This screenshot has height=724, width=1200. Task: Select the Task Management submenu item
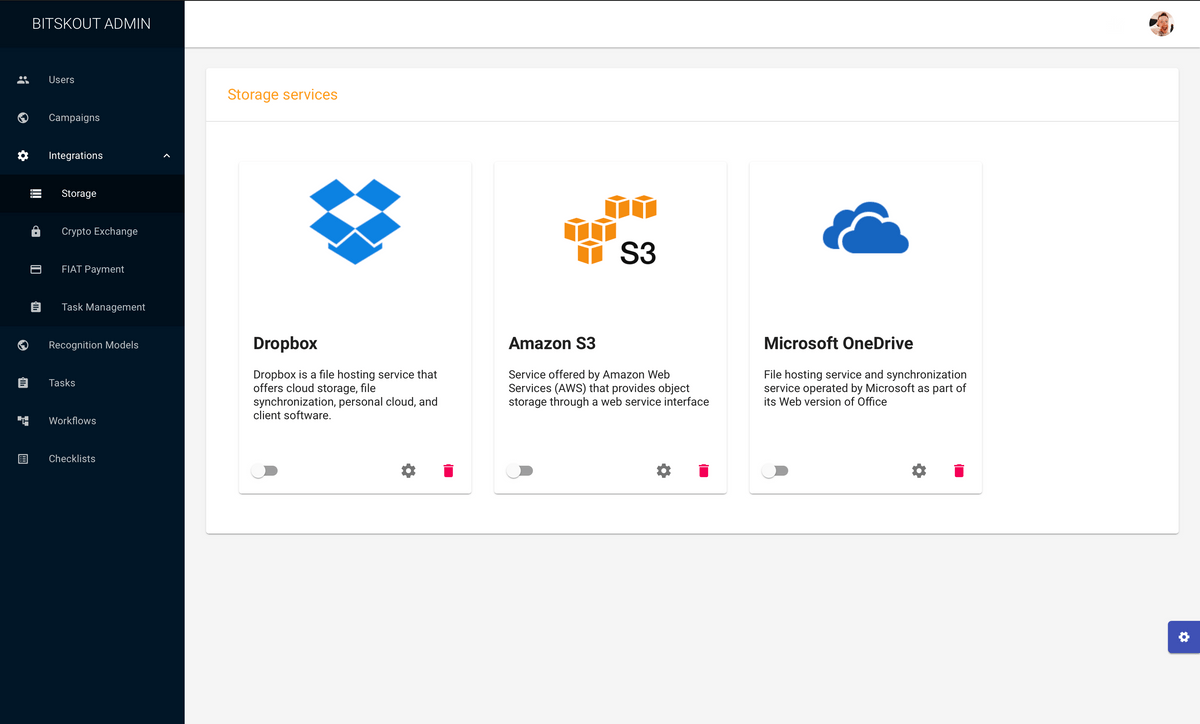point(92,308)
